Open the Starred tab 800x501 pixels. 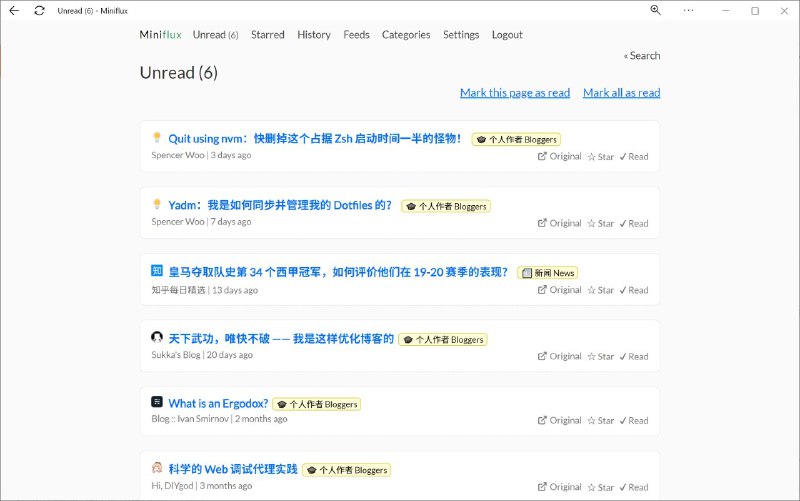[268, 35]
